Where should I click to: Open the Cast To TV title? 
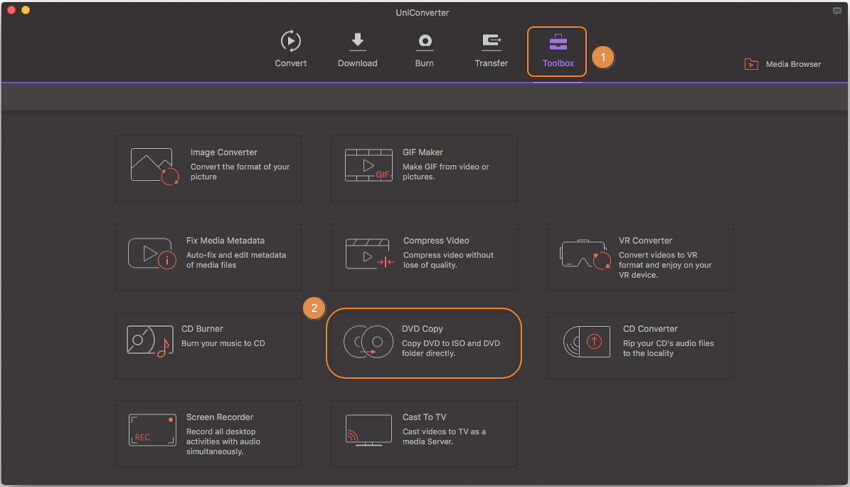point(424,417)
